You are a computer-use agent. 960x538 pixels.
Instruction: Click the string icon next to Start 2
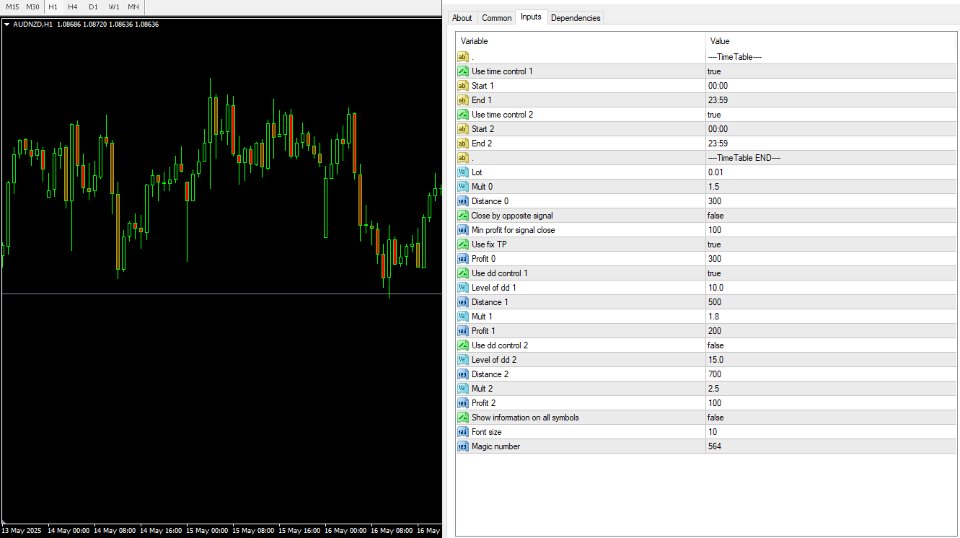tap(463, 129)
